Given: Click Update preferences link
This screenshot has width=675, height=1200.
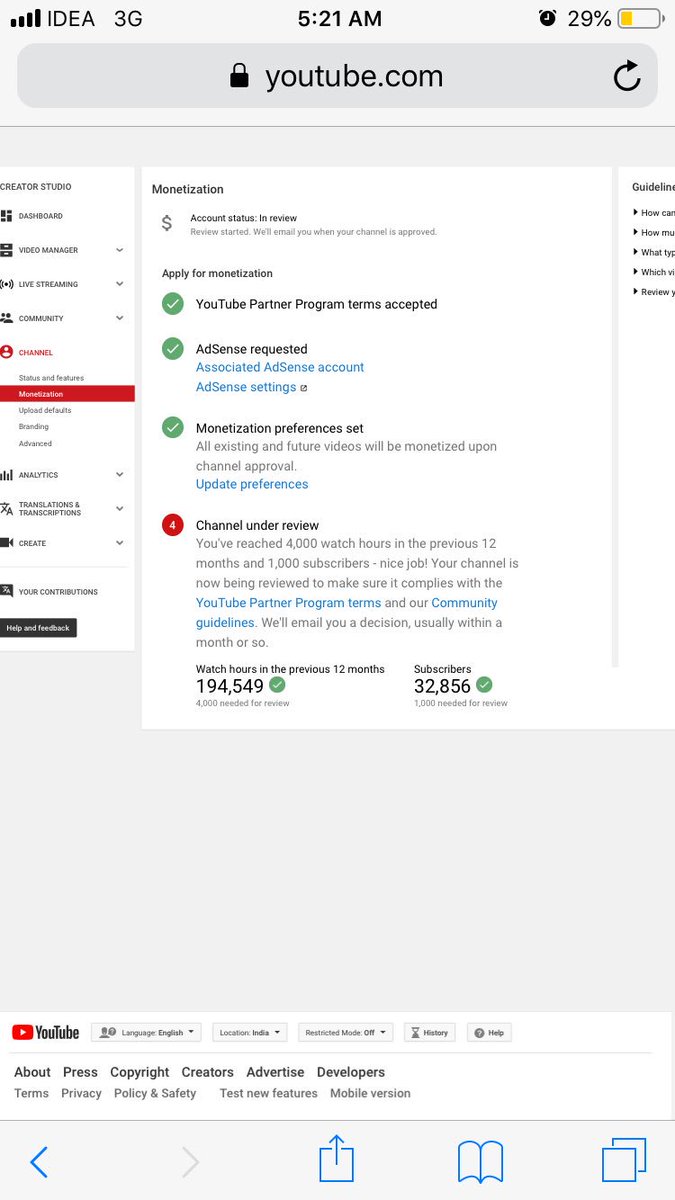Looking at the screenshot, I should point(252,484).
